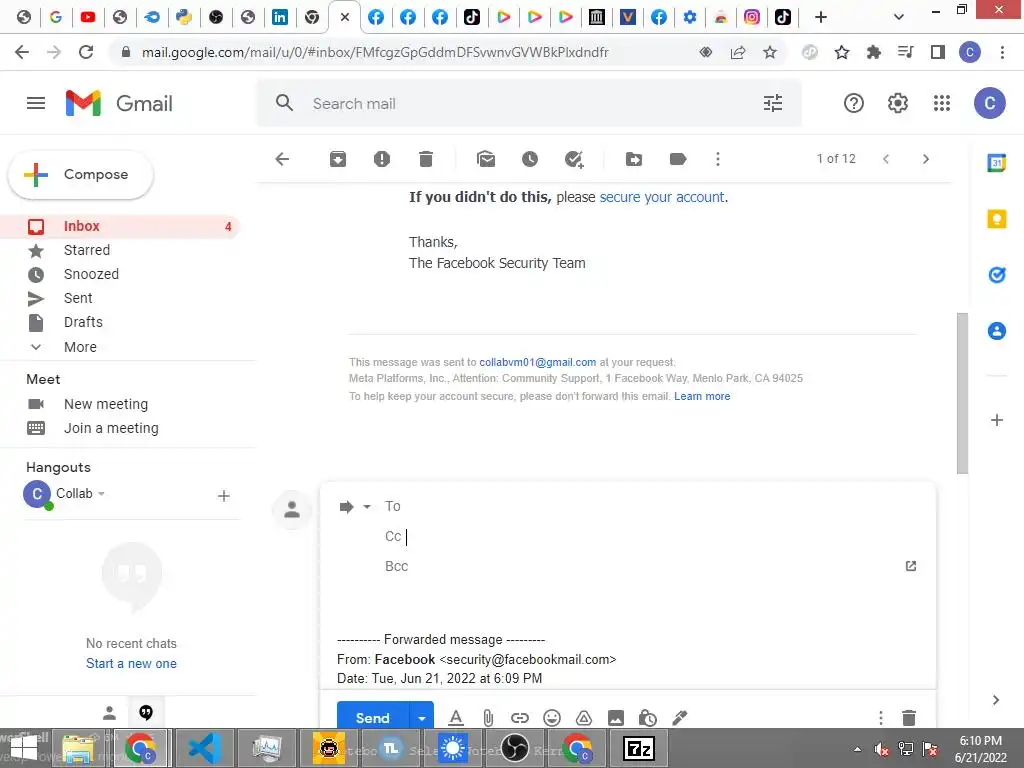Open Google Calendar side panel
Viewport: 1024px width, 768px height.
(997, 163)
